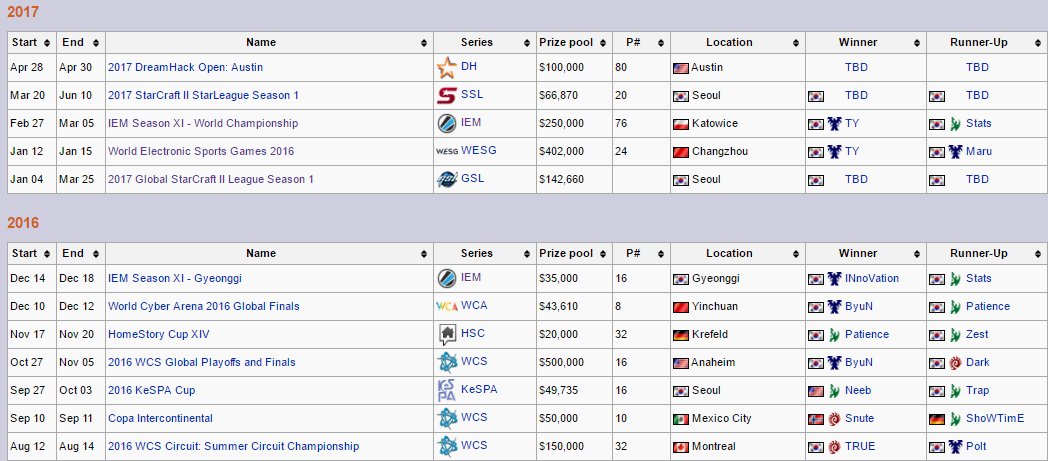Viewport: 1048px width, 461px height.
Task: Click the HomeStory Cup house logo icon
Action: 447,335
